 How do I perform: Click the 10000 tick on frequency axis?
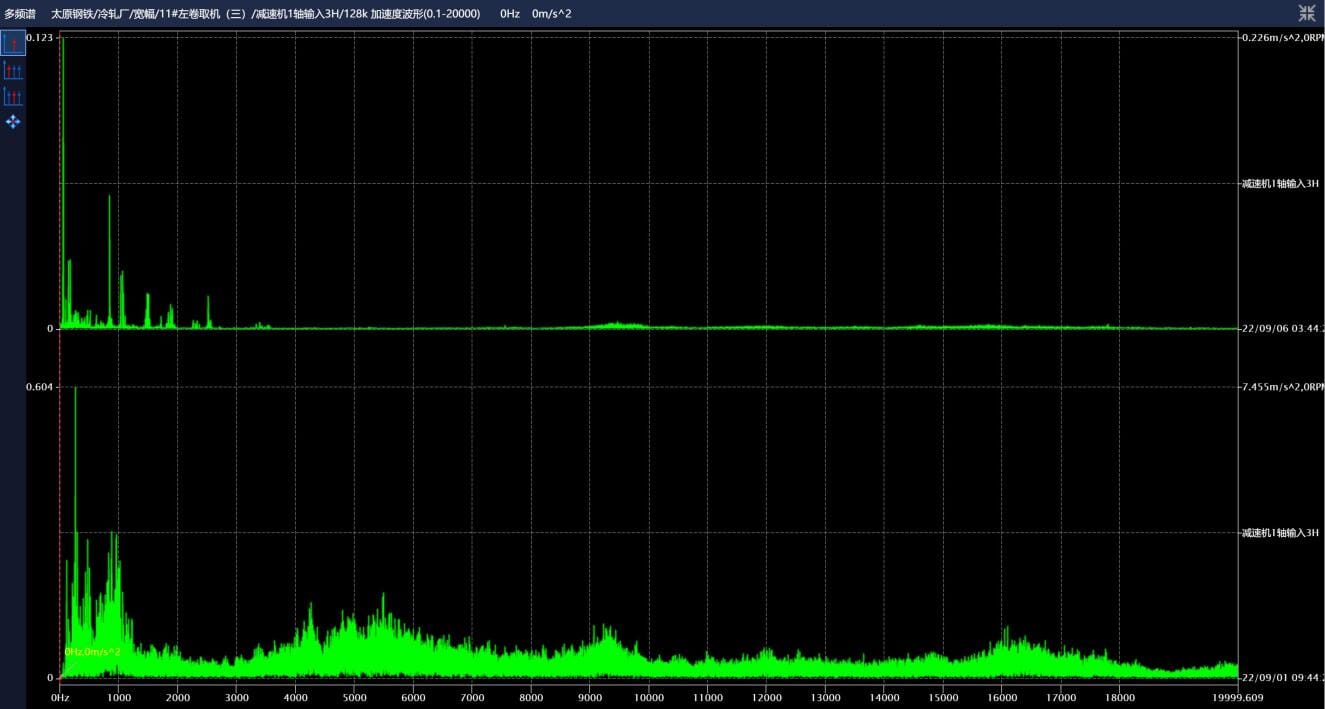point(649,697)
